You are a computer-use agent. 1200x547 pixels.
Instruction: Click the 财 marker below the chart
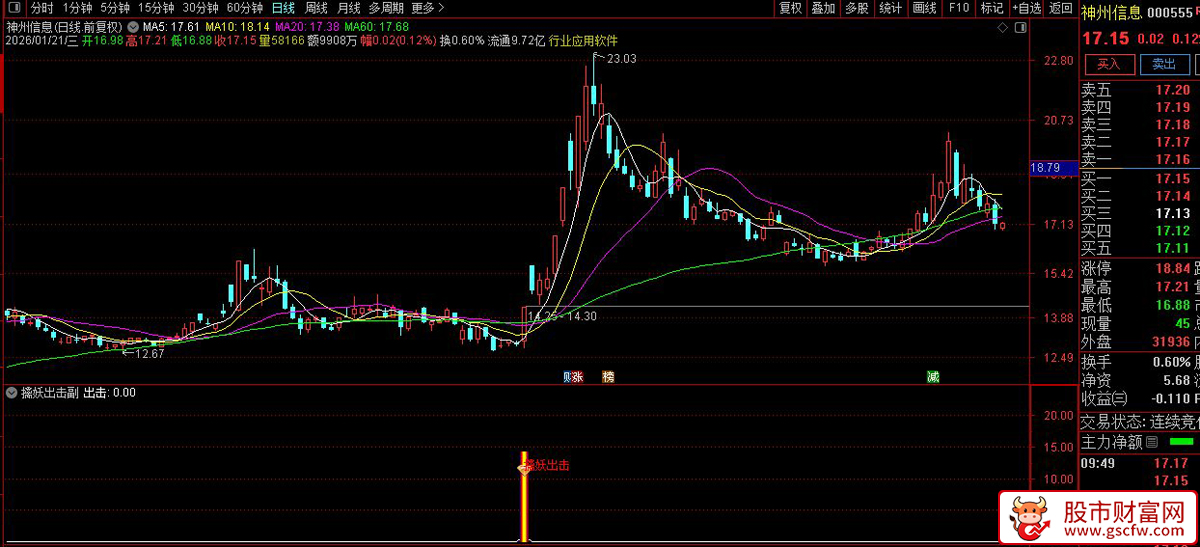567,377
